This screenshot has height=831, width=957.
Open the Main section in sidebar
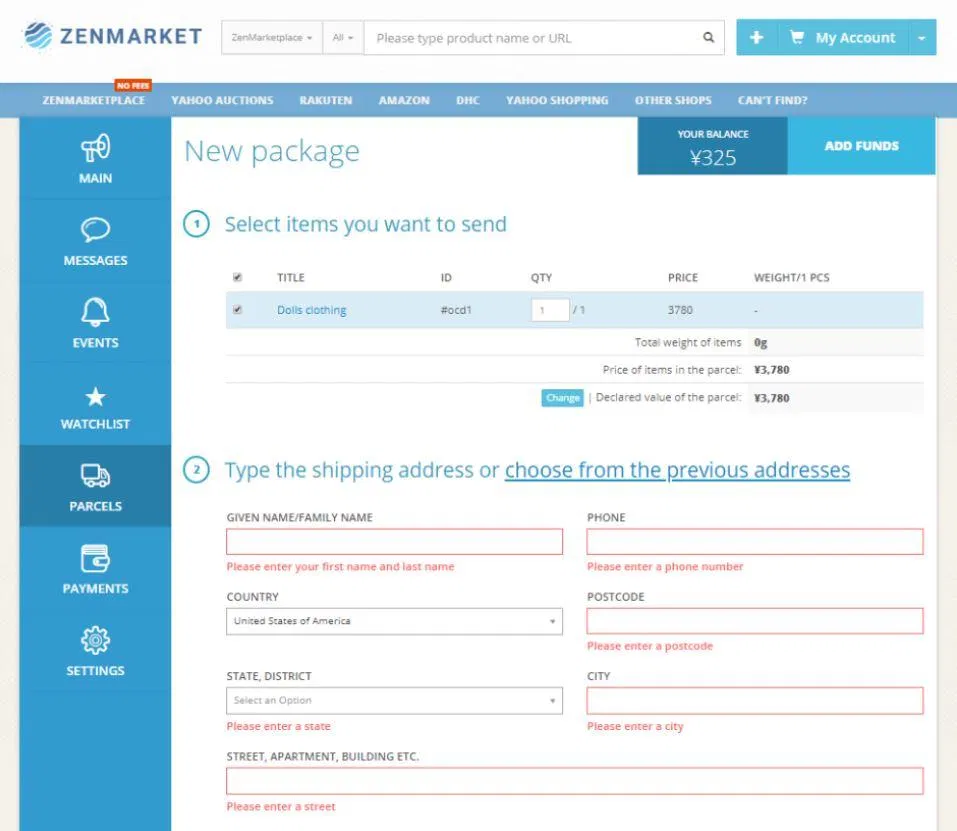[95, 158]
